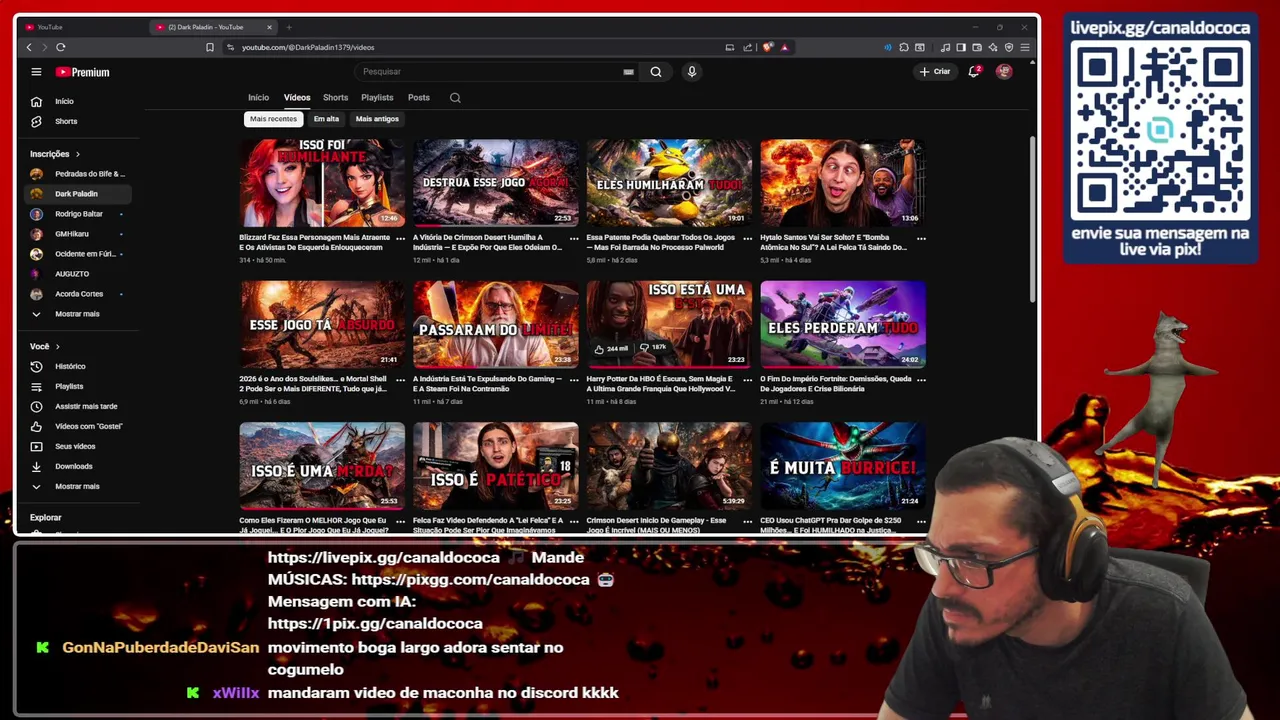Click the page vertical scrollbar

pos(1033,220)
